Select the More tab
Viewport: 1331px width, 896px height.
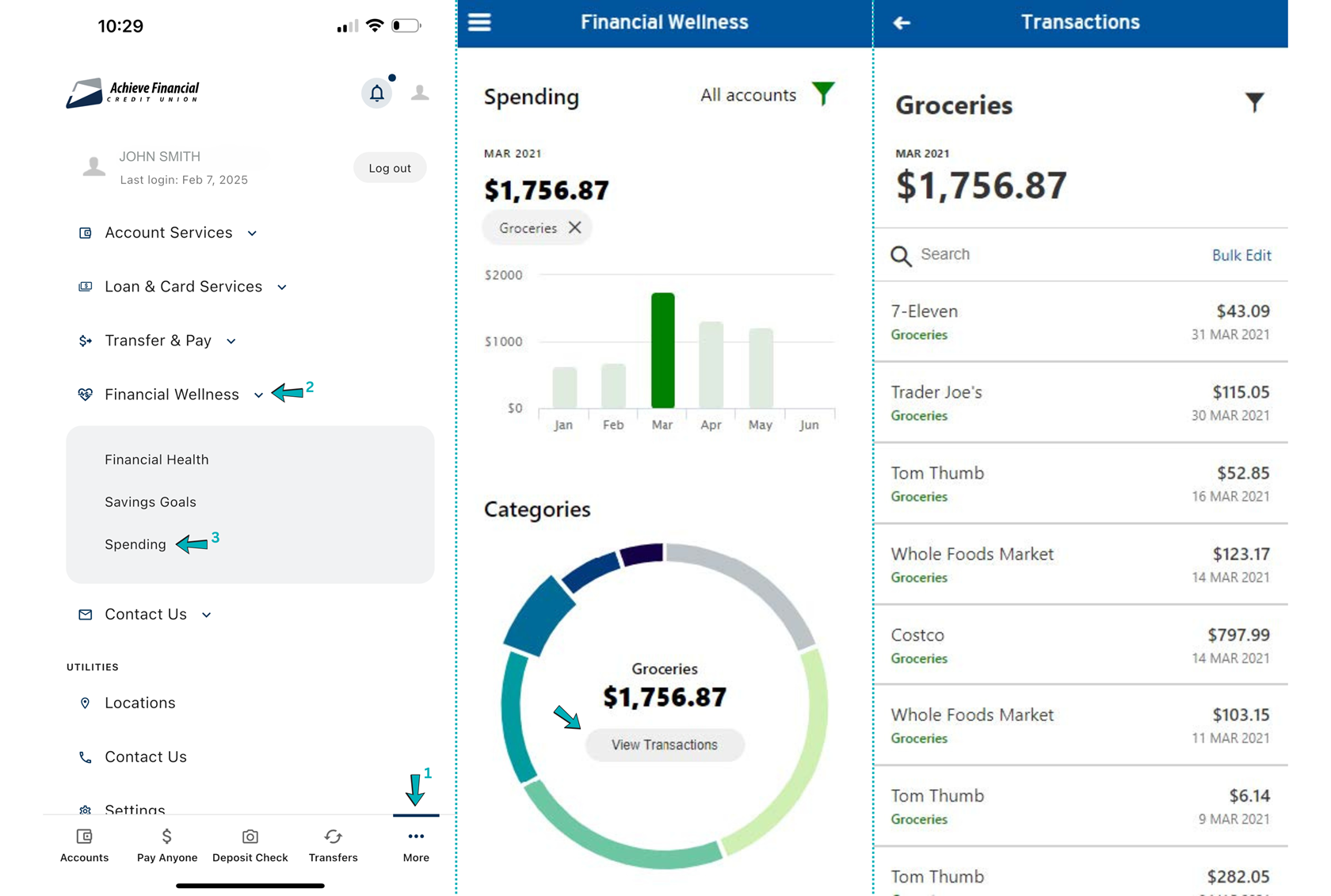[x=416, y=846]
